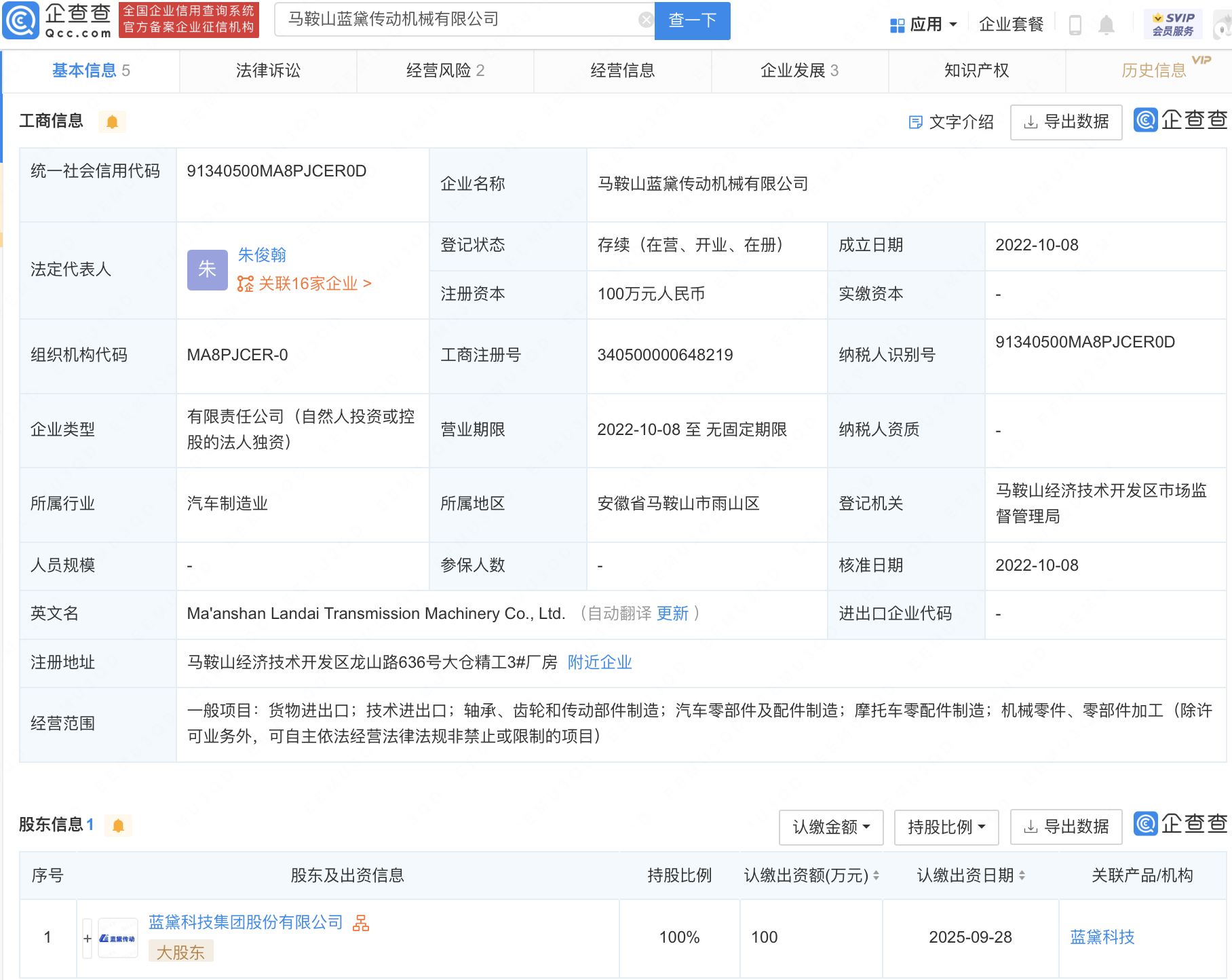View 关联16家企业 link
1232x980 pixels.
tap(305, 284)
